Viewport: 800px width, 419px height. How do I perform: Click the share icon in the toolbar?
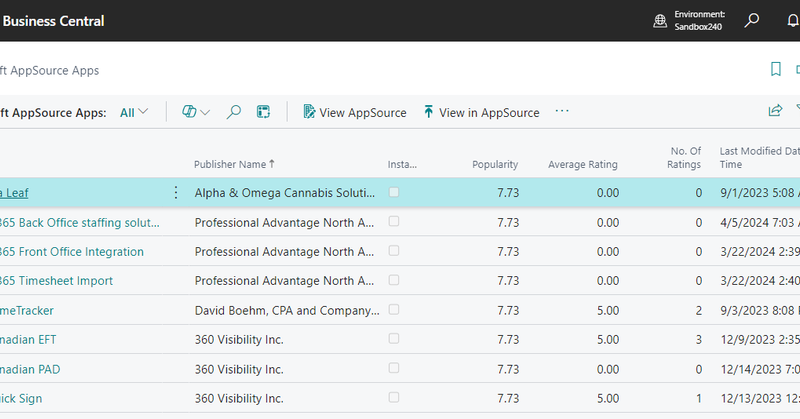(776, 110)
